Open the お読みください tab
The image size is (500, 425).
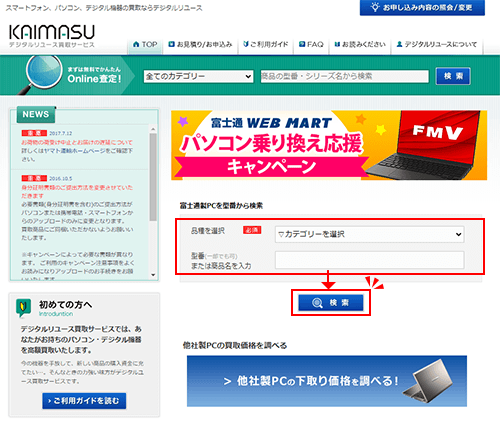point(360,44)
